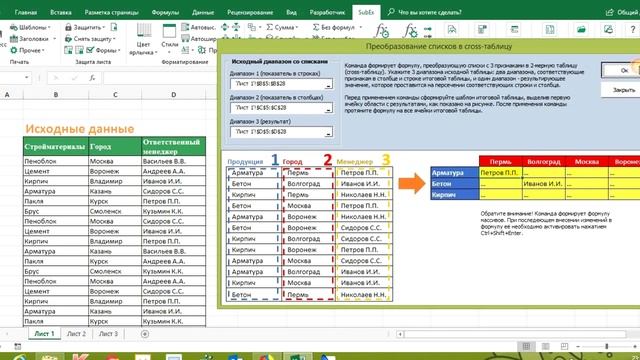
Task: Click the zoom slider handle in status bar
Action: [607, 347]
